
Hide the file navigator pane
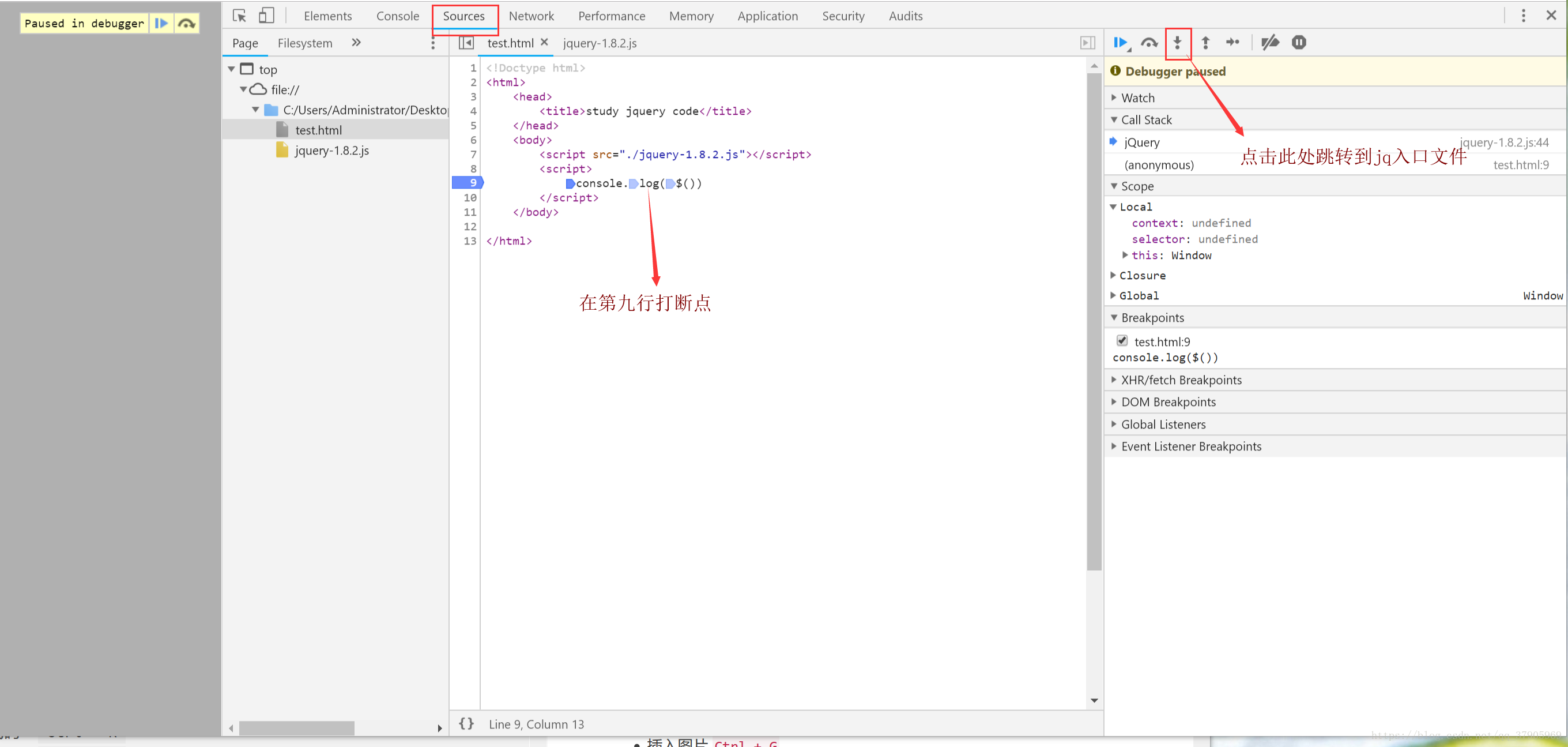[466, 43]
